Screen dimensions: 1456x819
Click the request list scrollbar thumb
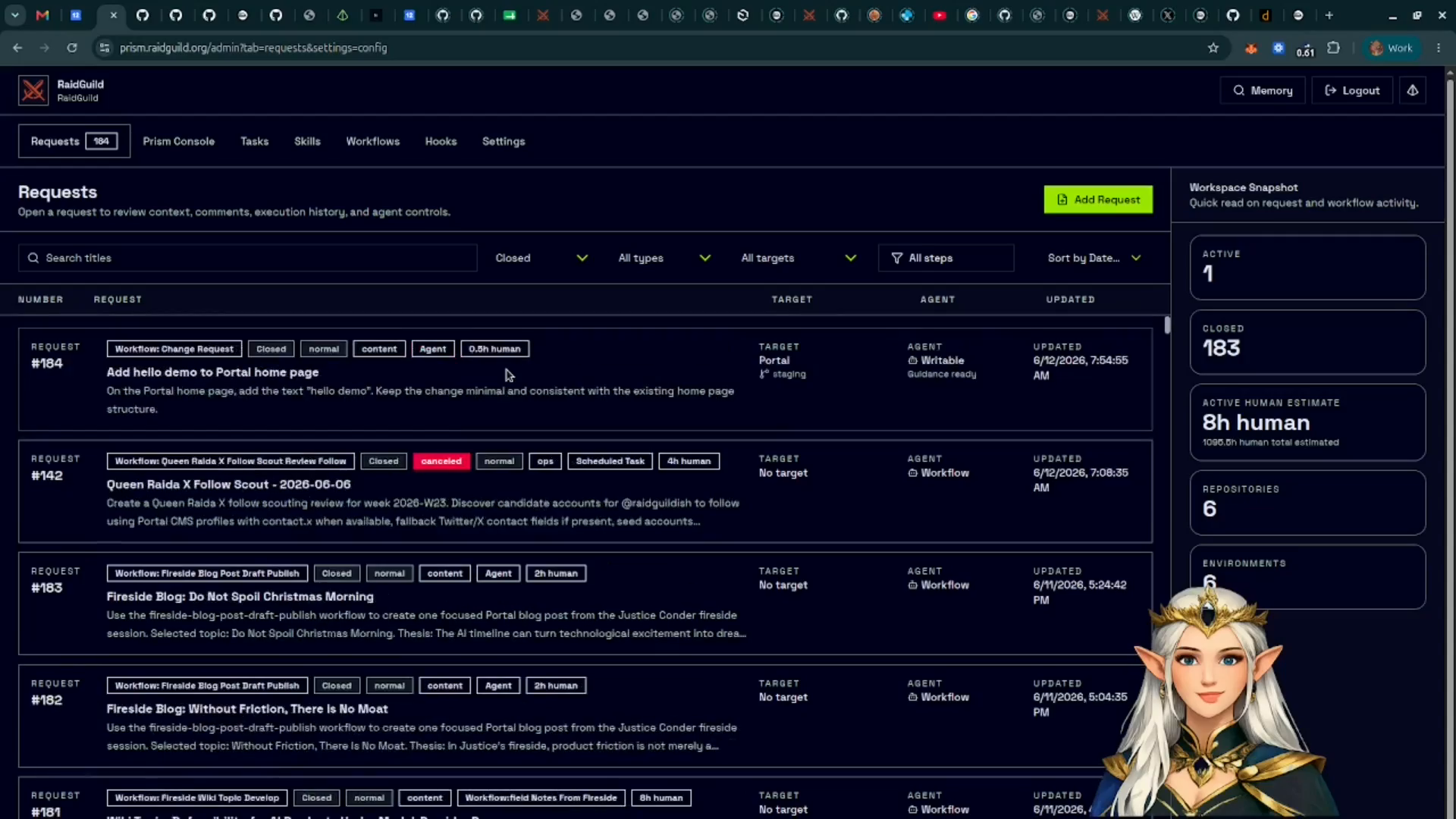pyautogui.click(x=1166, y=325)
